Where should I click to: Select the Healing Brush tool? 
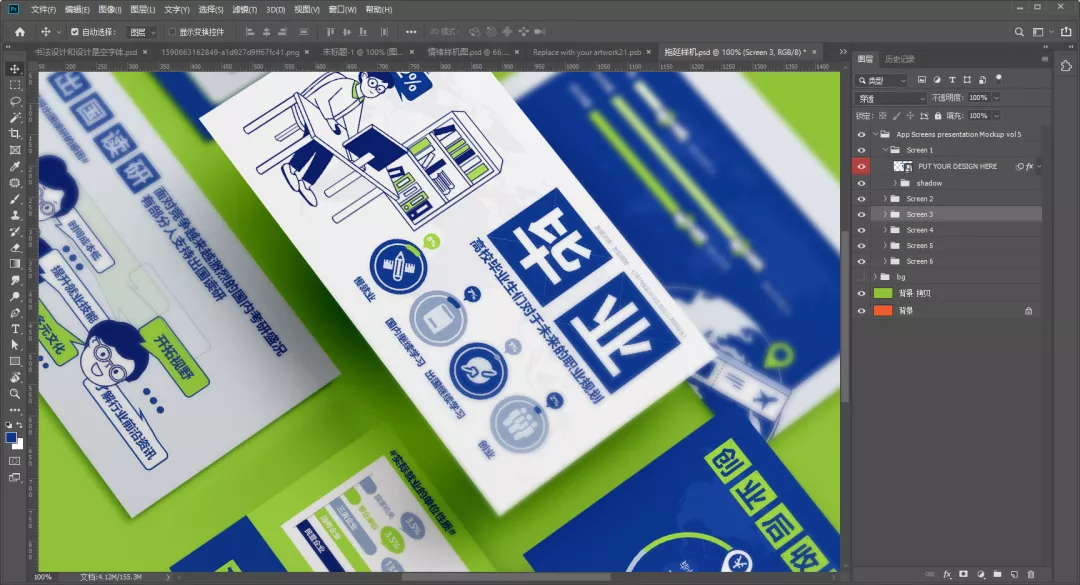[x=14, y=183]
